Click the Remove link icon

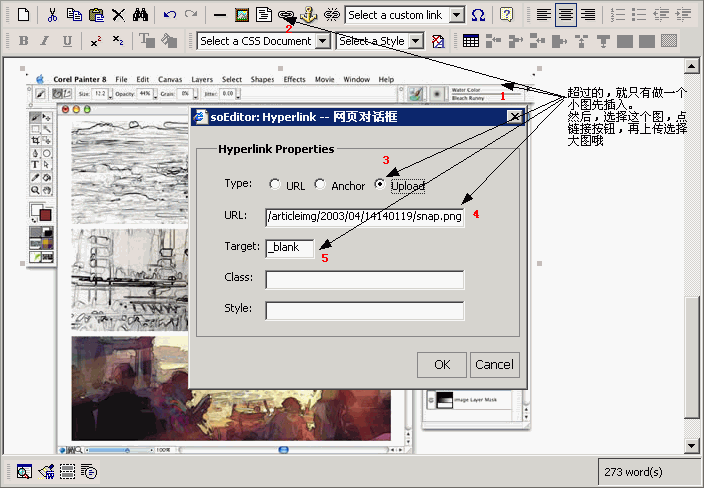coord(332,15)
